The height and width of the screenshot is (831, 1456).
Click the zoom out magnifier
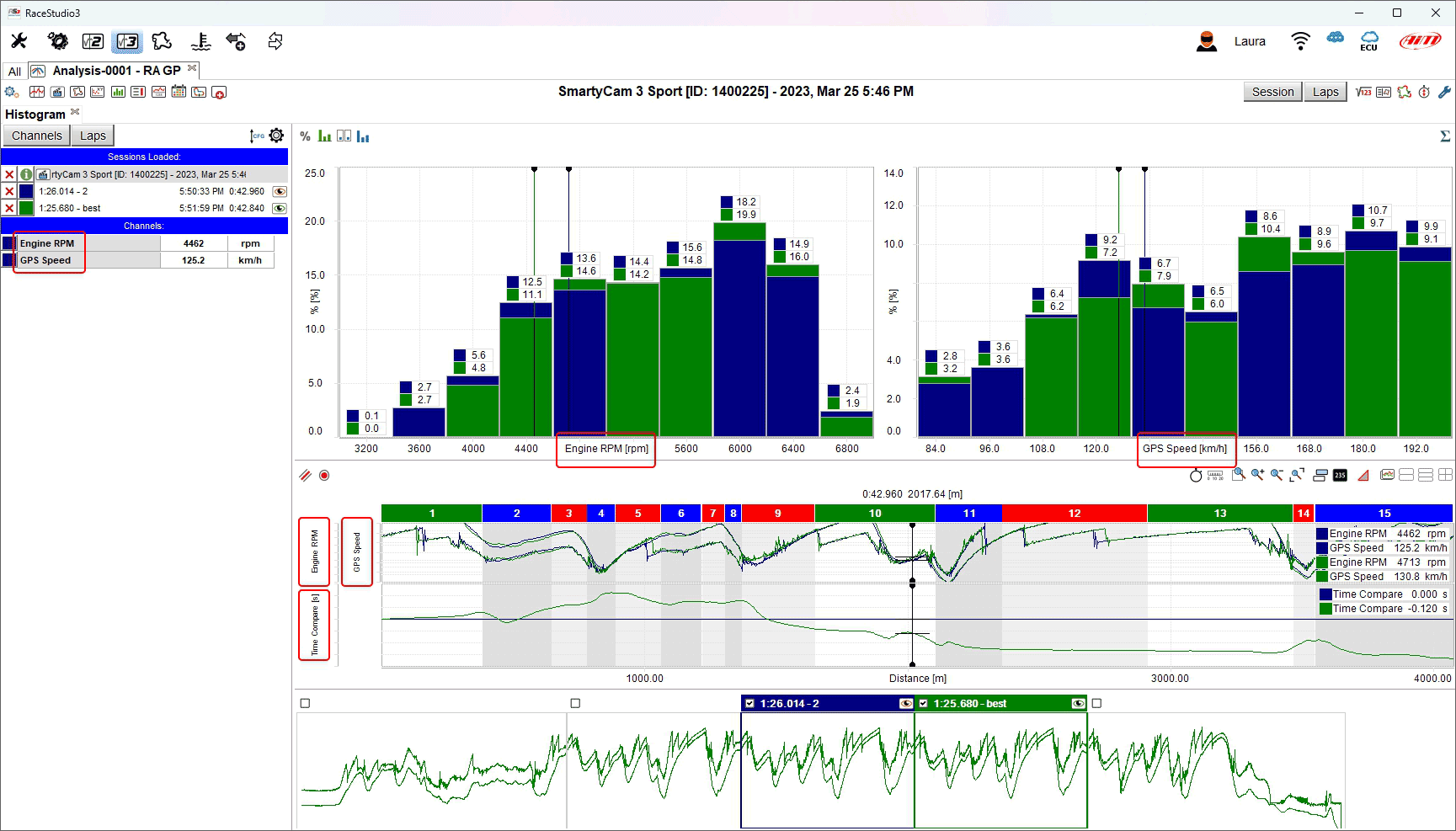point(1277,475)
